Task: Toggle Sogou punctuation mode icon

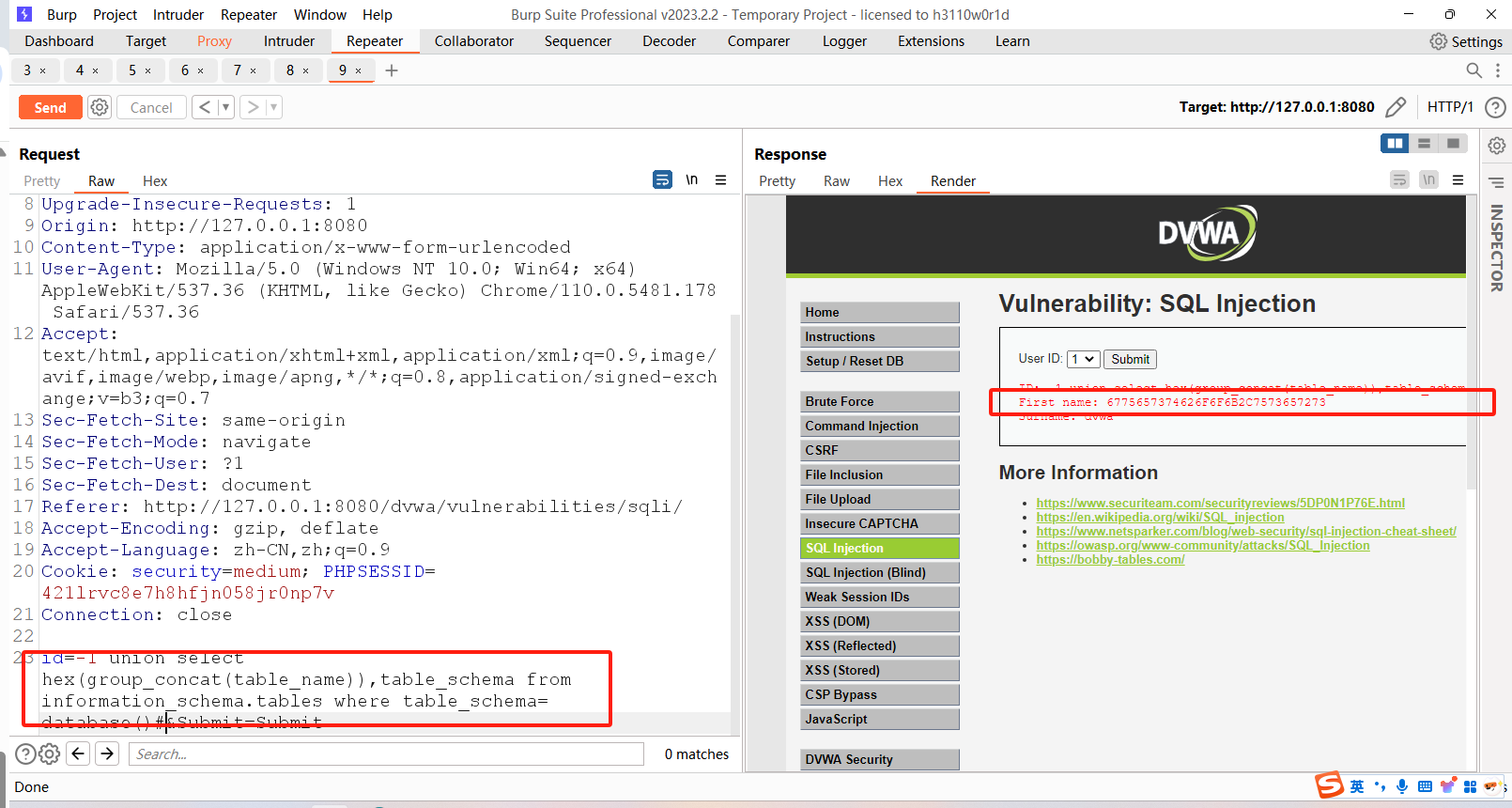Action: coord(1380,786)
